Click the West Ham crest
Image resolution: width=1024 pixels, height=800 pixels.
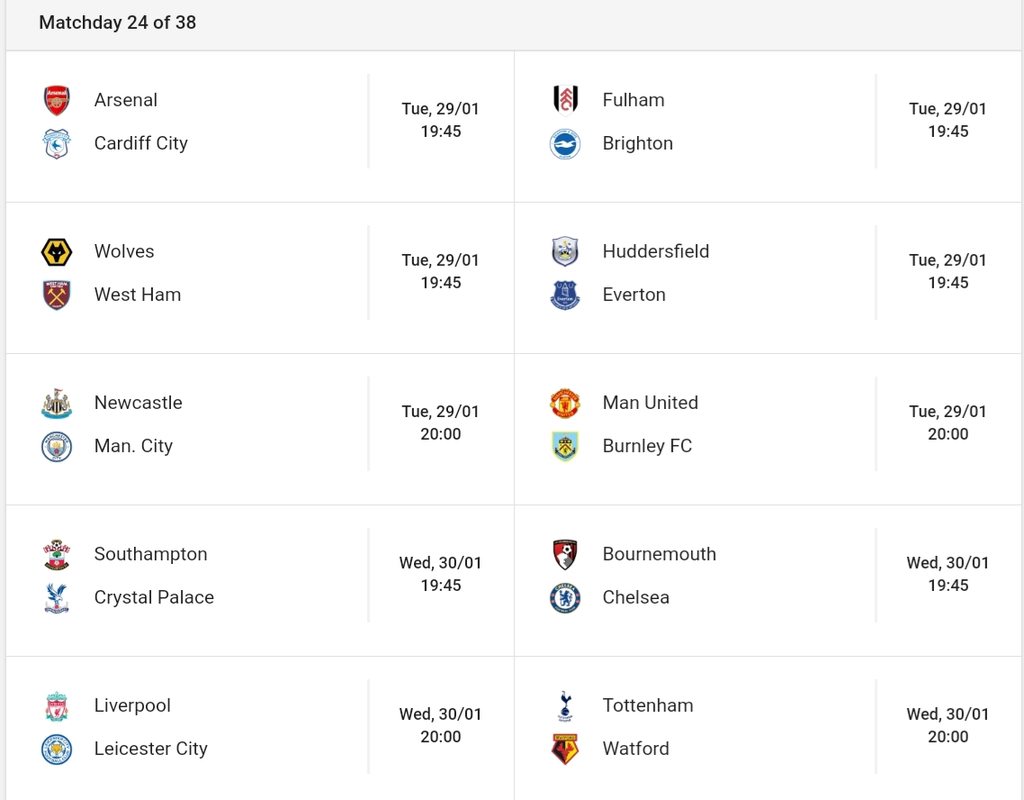pos(57,295)
